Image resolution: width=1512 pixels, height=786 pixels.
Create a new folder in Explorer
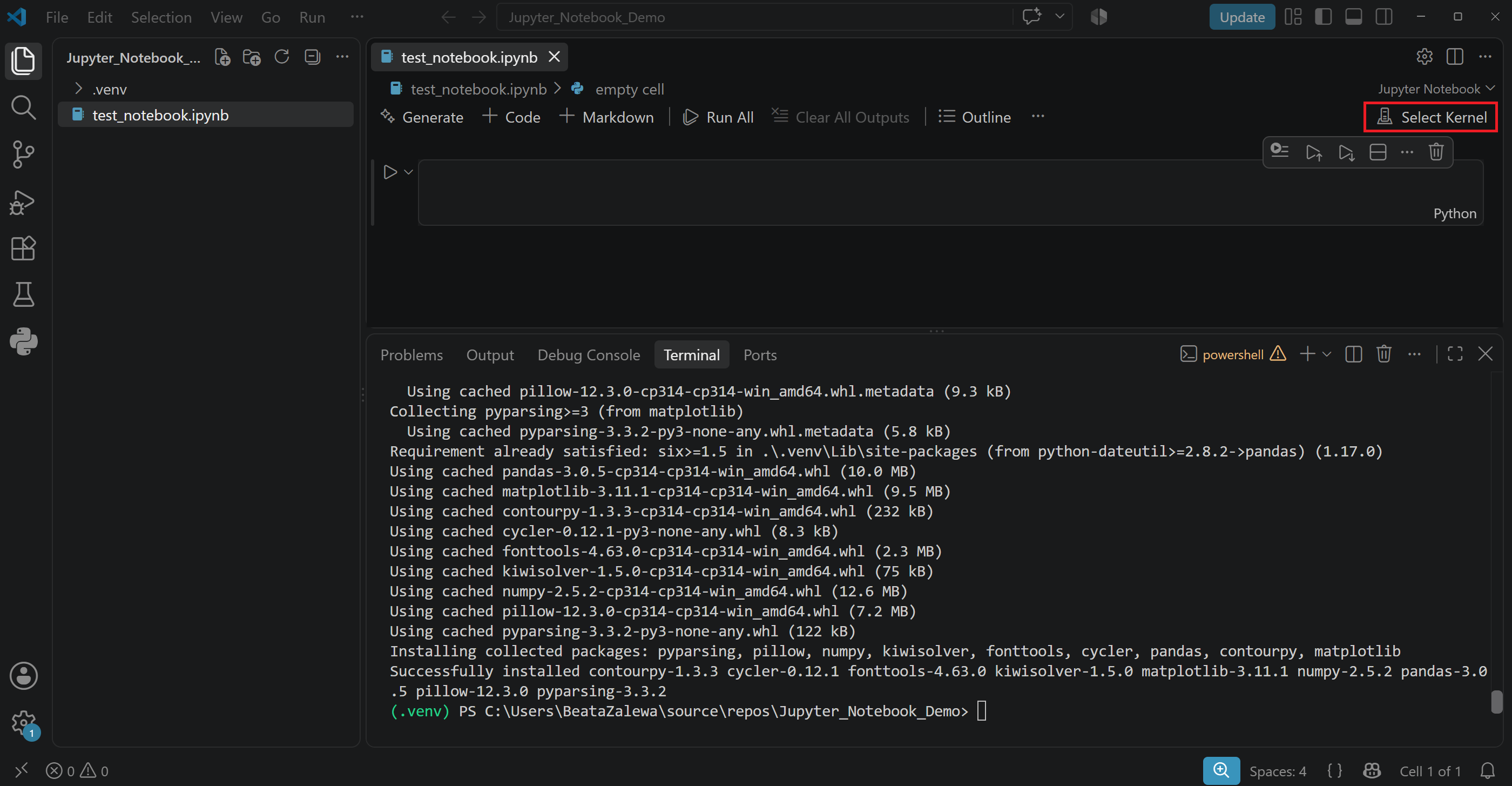(252, 57)
